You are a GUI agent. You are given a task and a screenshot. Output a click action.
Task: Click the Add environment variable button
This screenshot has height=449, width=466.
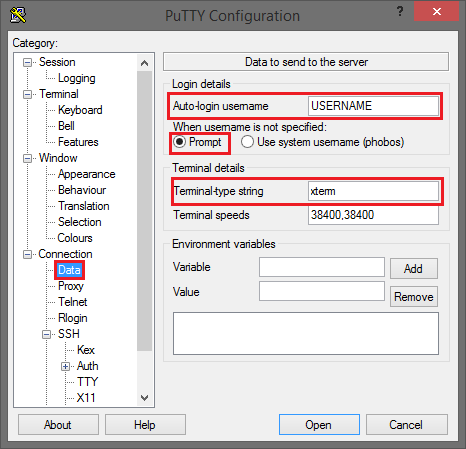point(414,268)
